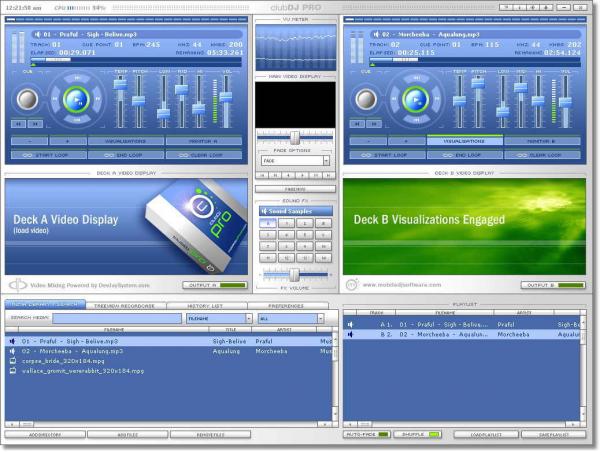Click Add Directory button

[x=45, y=435]
